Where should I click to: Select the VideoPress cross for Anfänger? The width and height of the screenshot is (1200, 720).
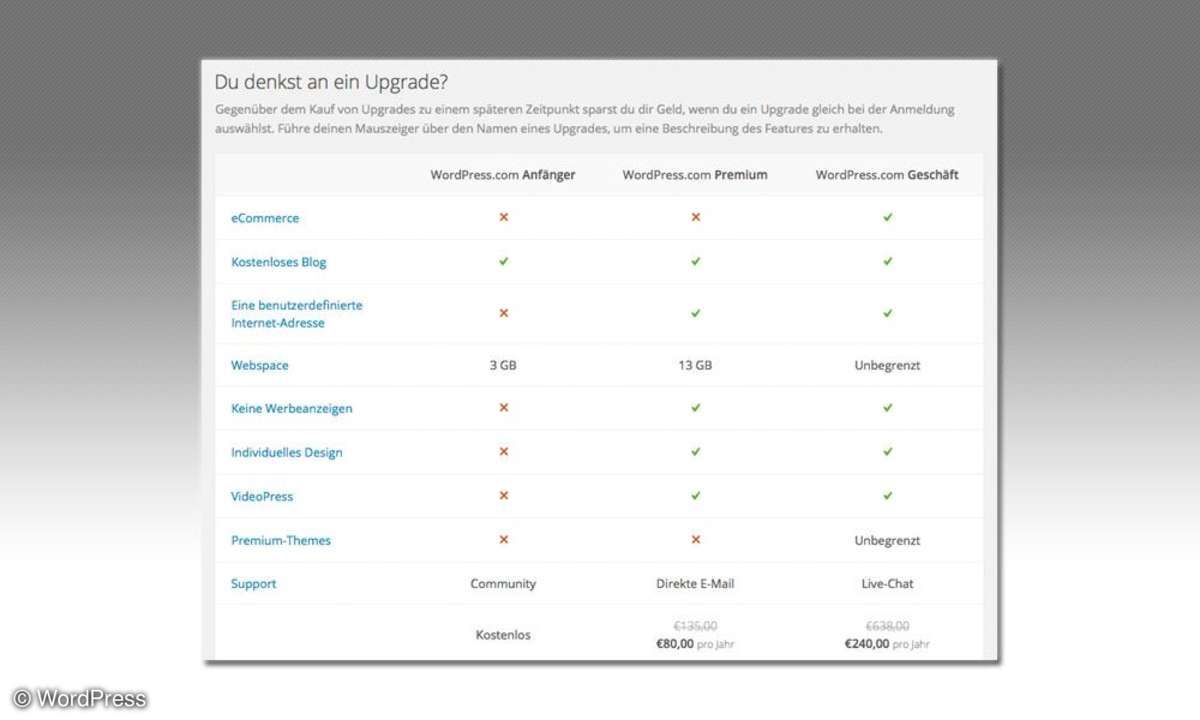coord(504,496)
